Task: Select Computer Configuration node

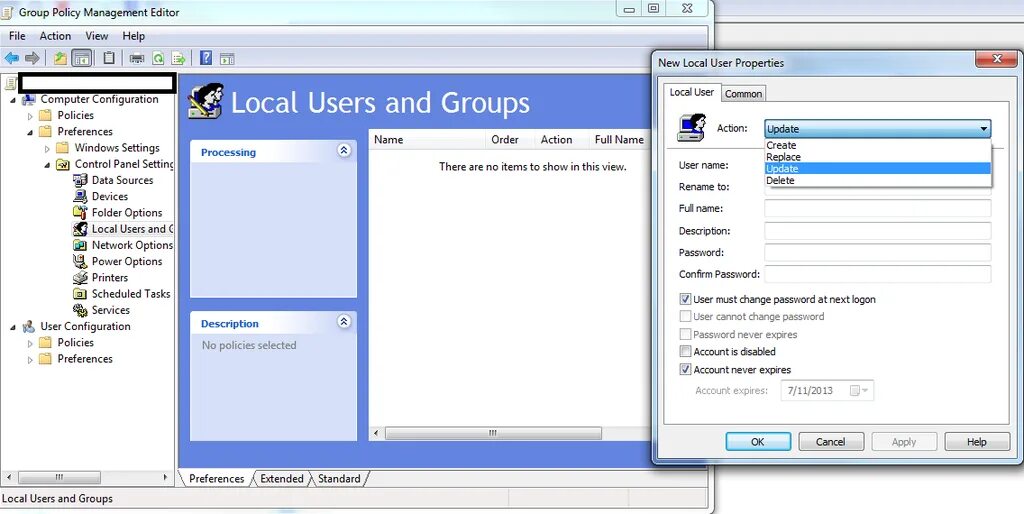Action: (x=99, y=99)
